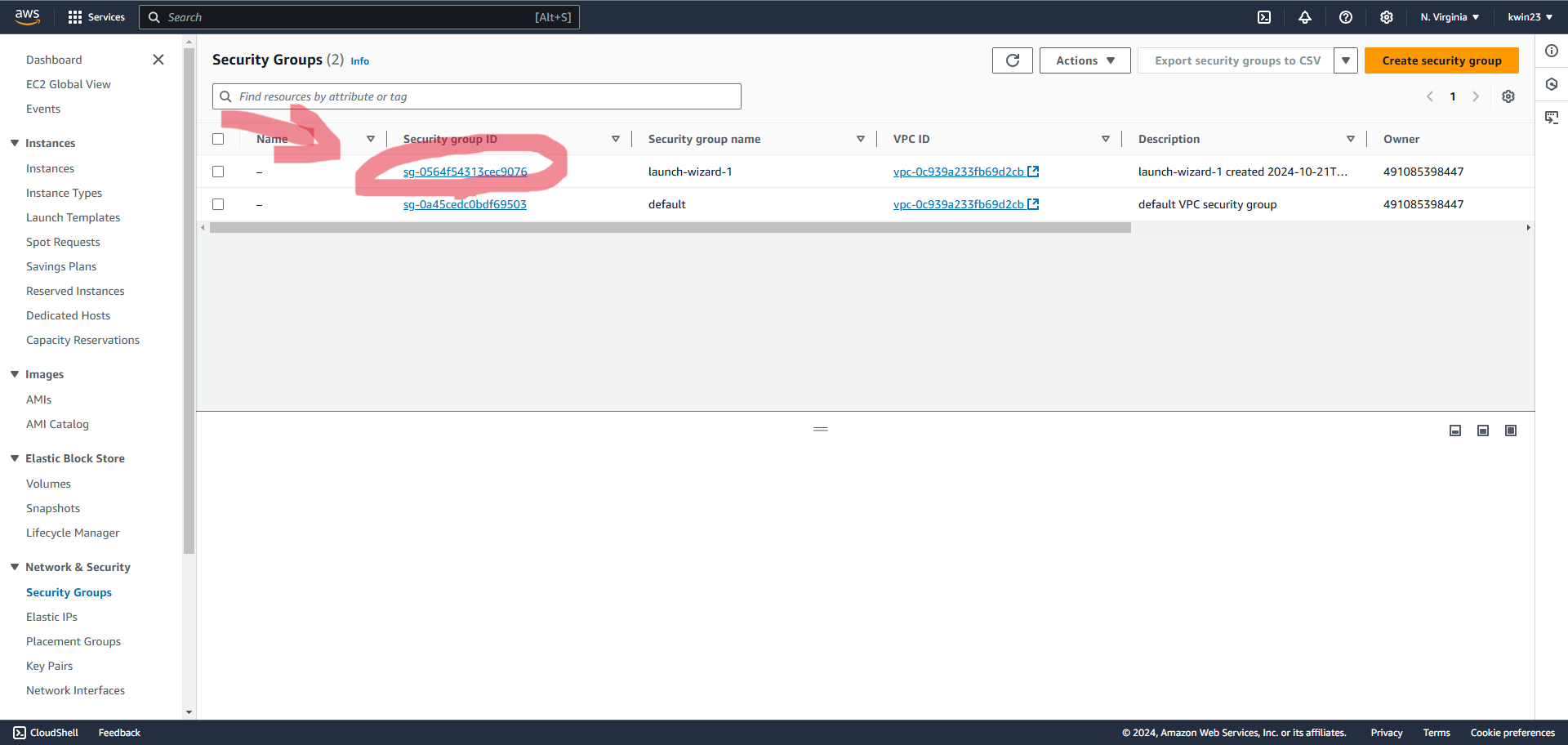Screen dimensions: 1568x745
Task: Go to next page of results
Action: click(1476, 96)
